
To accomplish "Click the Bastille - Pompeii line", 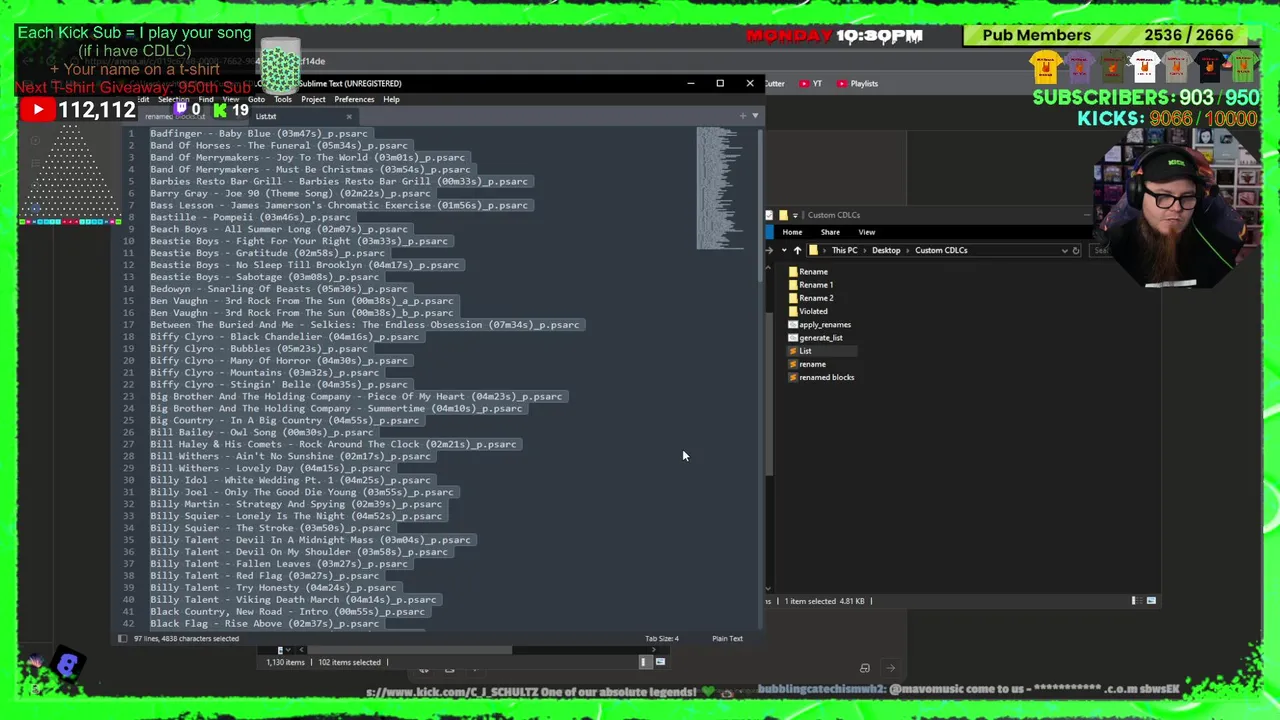I will pos(250,217).
